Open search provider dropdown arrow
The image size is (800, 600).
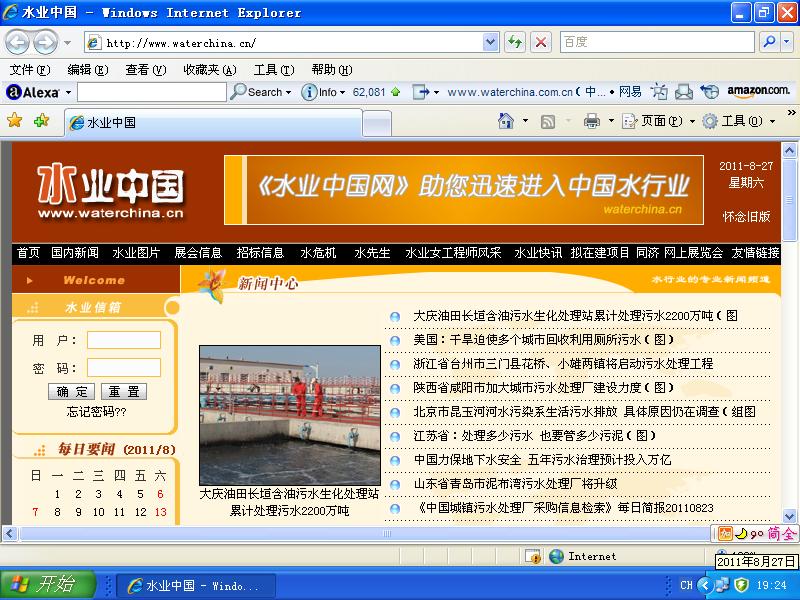pos(787,42)
